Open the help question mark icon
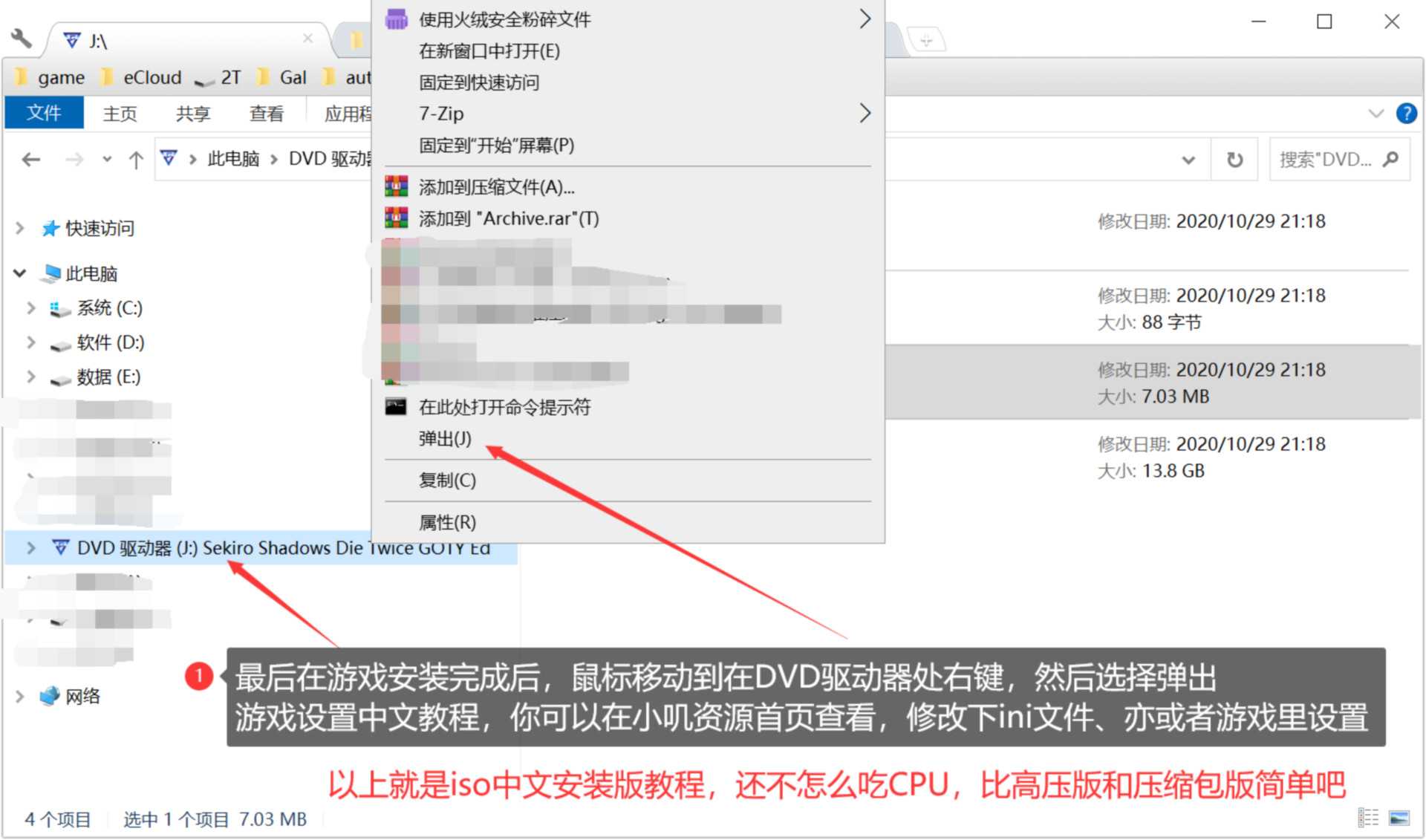 tap(1406, 114)
